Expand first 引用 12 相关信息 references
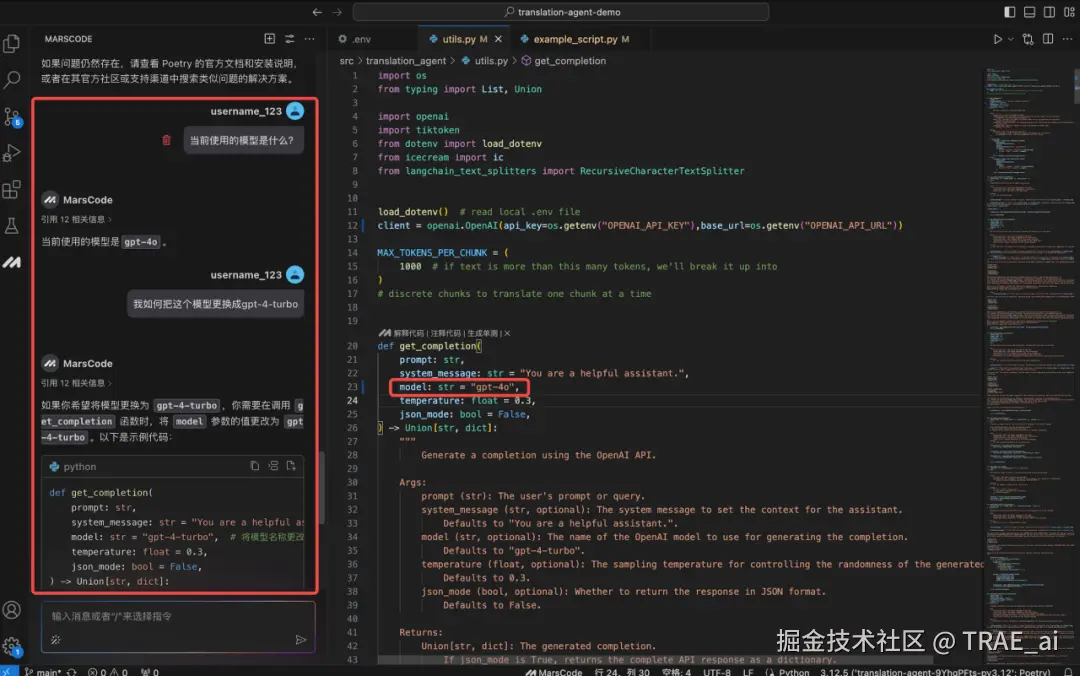 76,219
